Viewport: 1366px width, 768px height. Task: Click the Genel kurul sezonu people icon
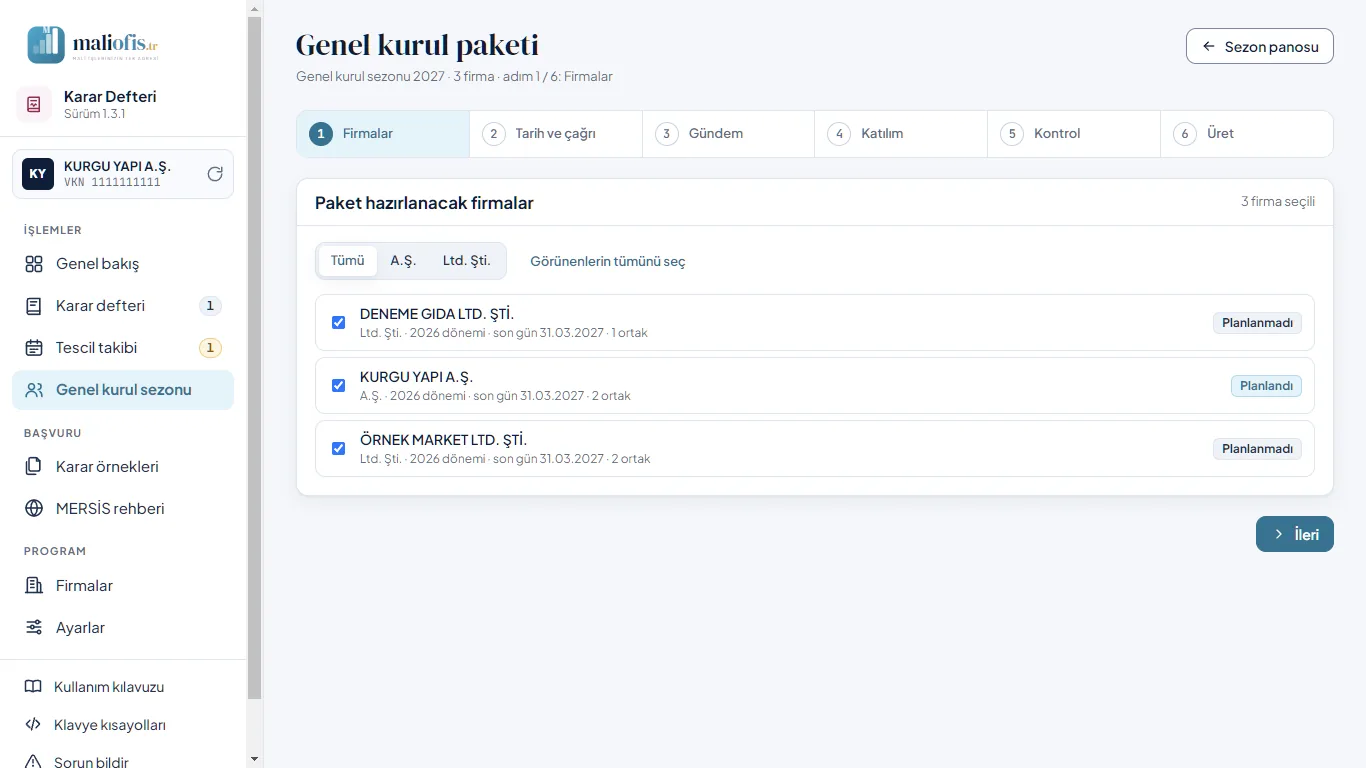pos(34,390)
